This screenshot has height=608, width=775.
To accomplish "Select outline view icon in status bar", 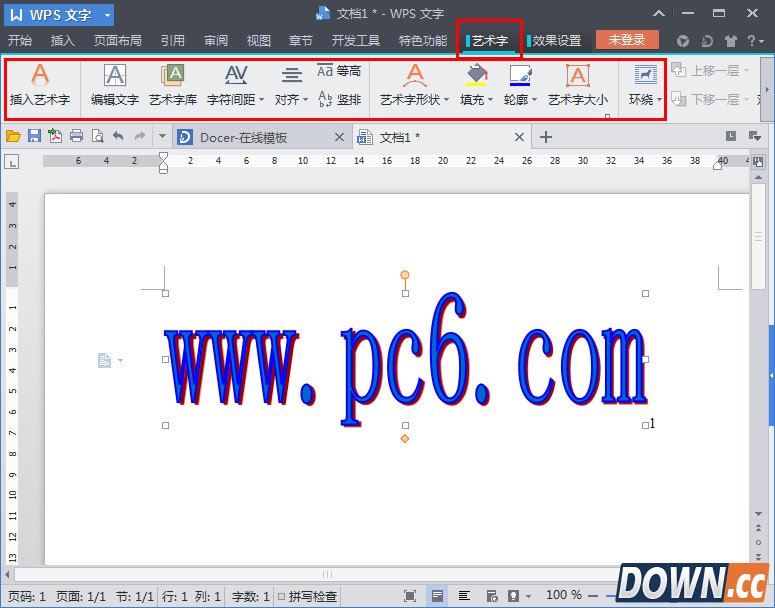I will coord(464,596).
